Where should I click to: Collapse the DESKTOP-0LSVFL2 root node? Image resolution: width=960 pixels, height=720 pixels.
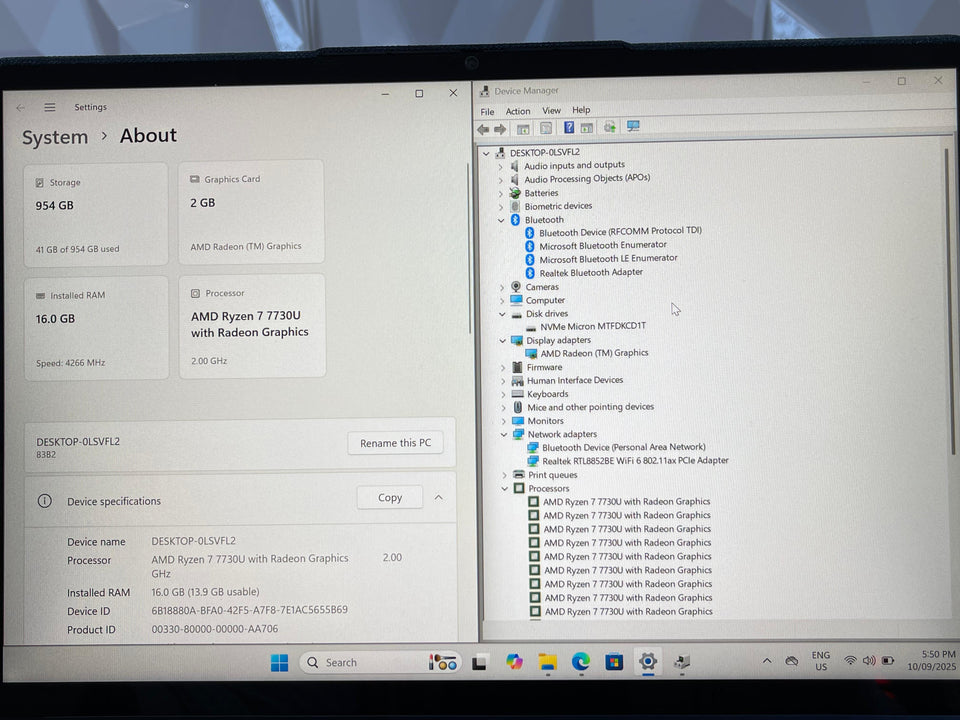486,153
